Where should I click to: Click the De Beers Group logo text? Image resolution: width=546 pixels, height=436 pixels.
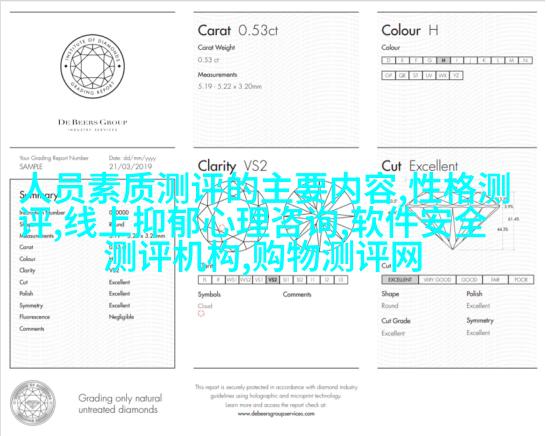(x=93, y=122)
